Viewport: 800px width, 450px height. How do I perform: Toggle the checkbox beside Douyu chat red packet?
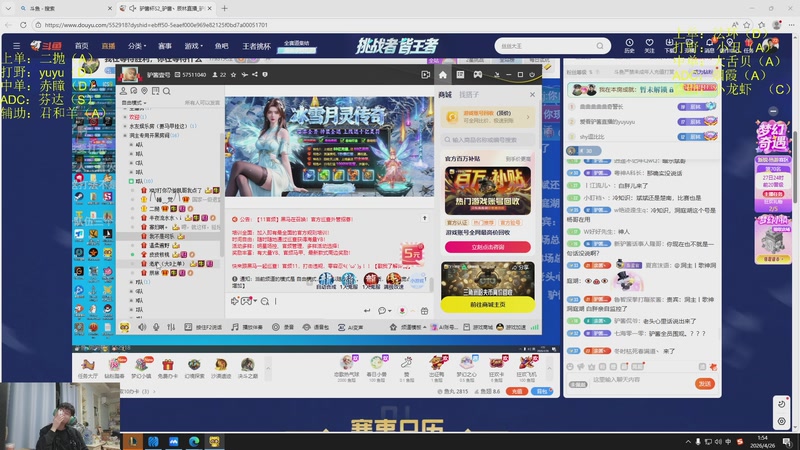(702, 366)
